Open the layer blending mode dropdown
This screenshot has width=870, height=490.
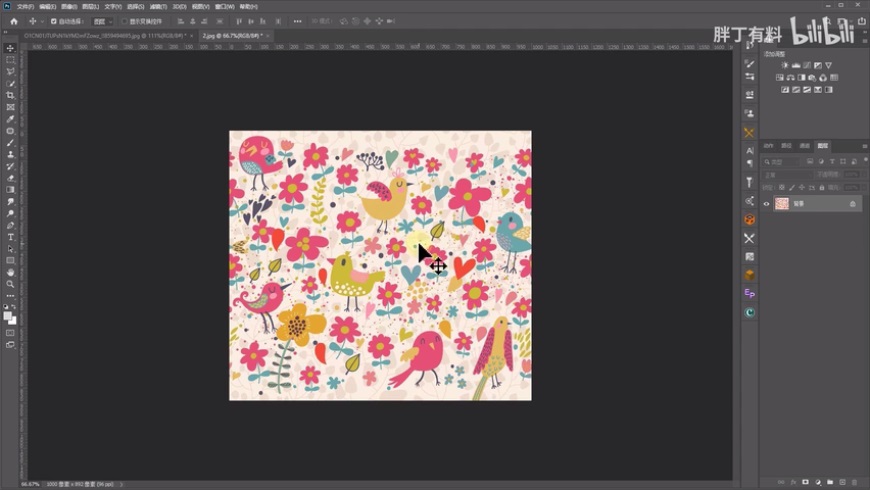click(787, 174)
